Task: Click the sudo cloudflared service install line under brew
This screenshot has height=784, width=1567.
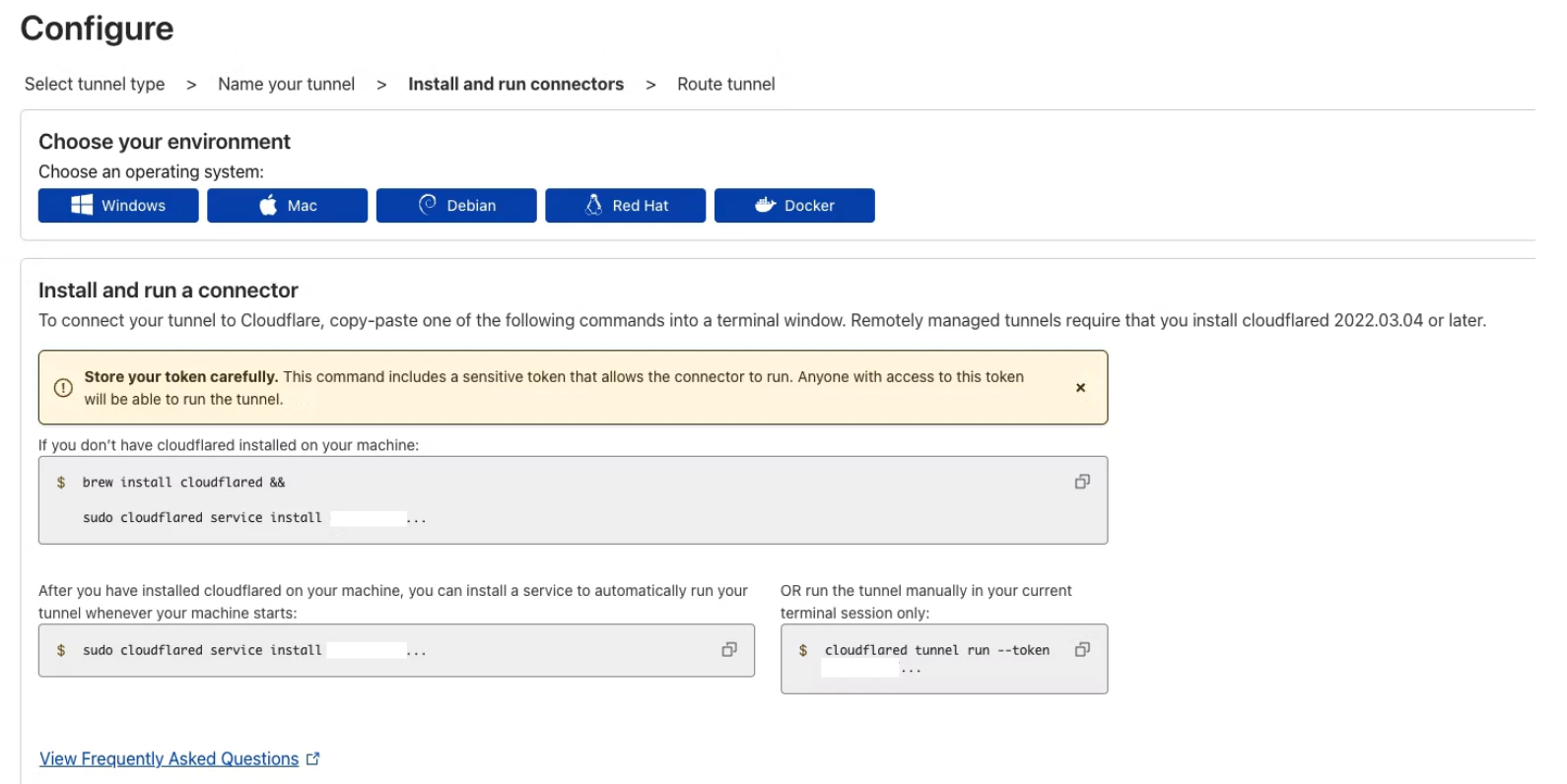Action: coord(254,518)
